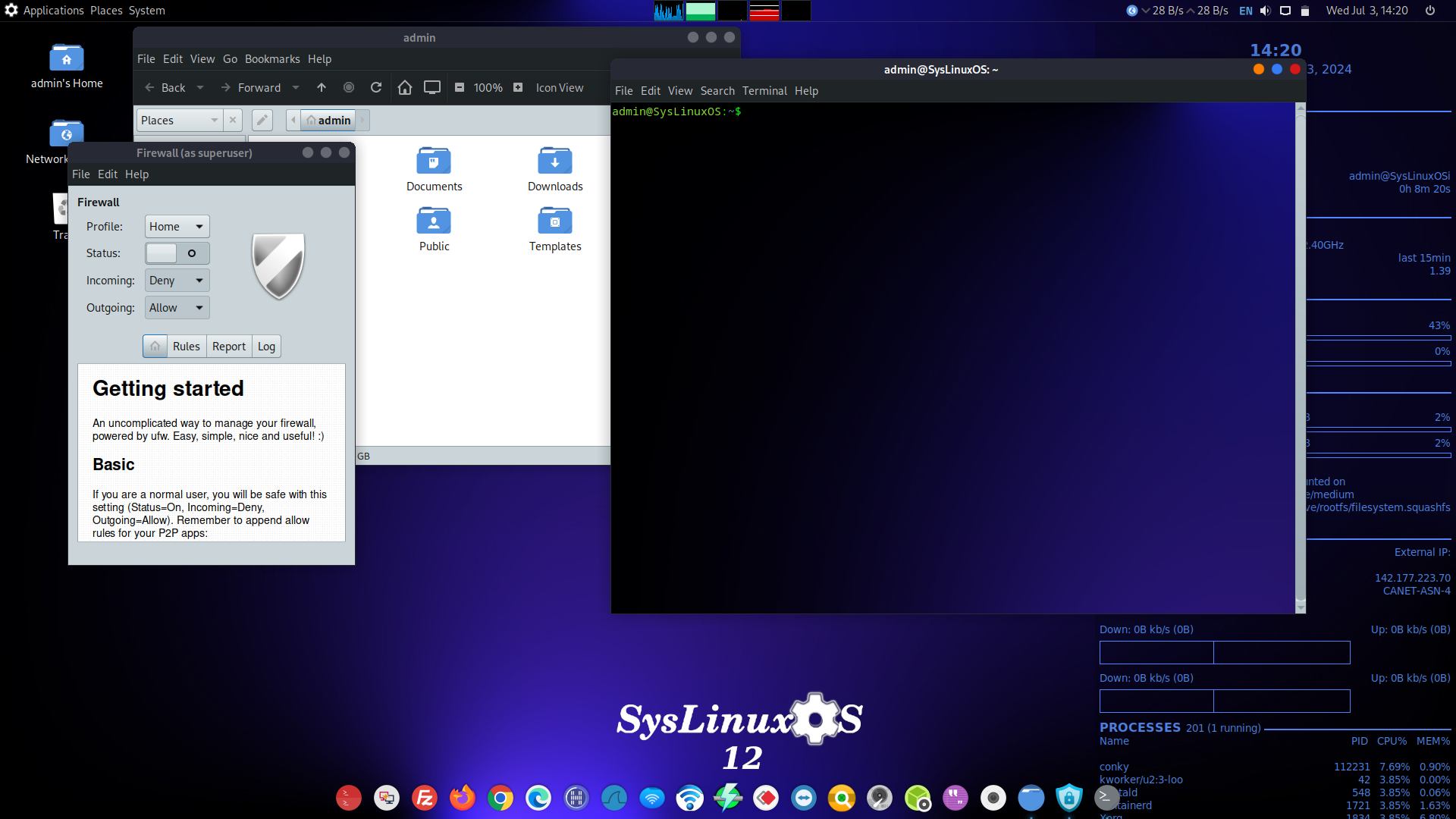
Task: Reload the current folder
Action: click(x=376, y=88)
